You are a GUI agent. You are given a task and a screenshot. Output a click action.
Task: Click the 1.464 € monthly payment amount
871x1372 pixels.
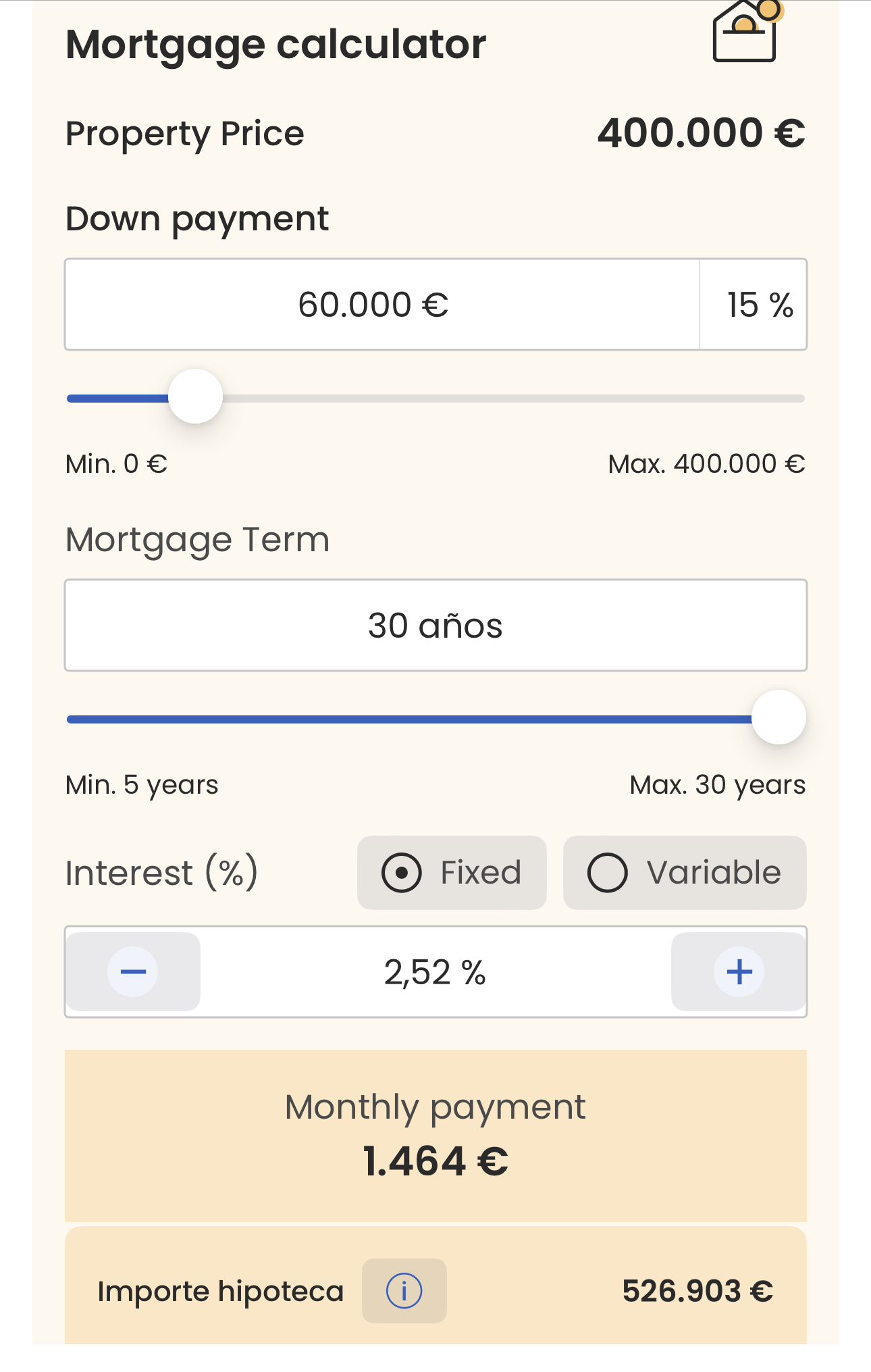[x=435, y=1161]
